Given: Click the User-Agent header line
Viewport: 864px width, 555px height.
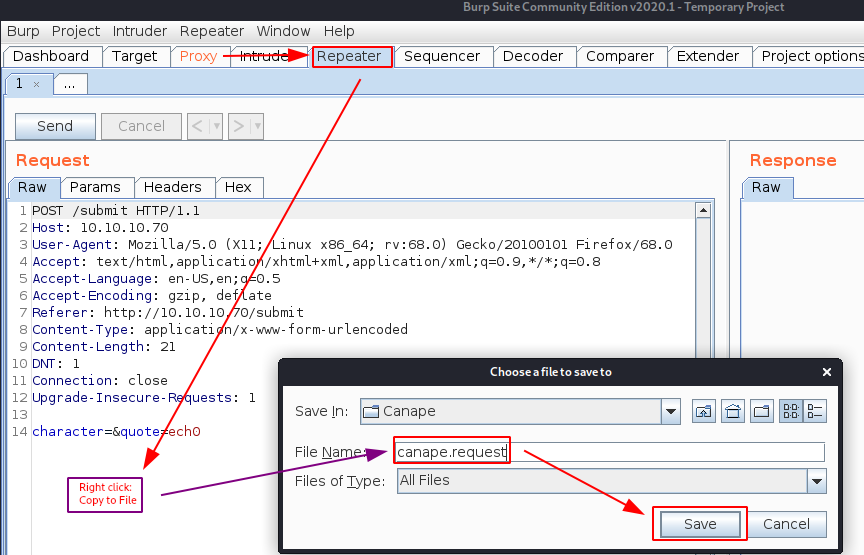Looking at the screenshot, I should click(352, 245).
